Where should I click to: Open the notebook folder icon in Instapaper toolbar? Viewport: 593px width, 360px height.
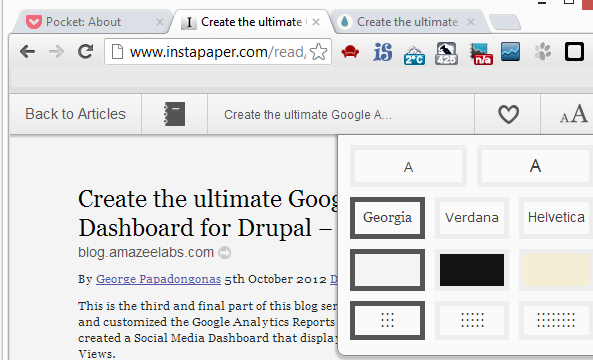click(x=175, y=114)
